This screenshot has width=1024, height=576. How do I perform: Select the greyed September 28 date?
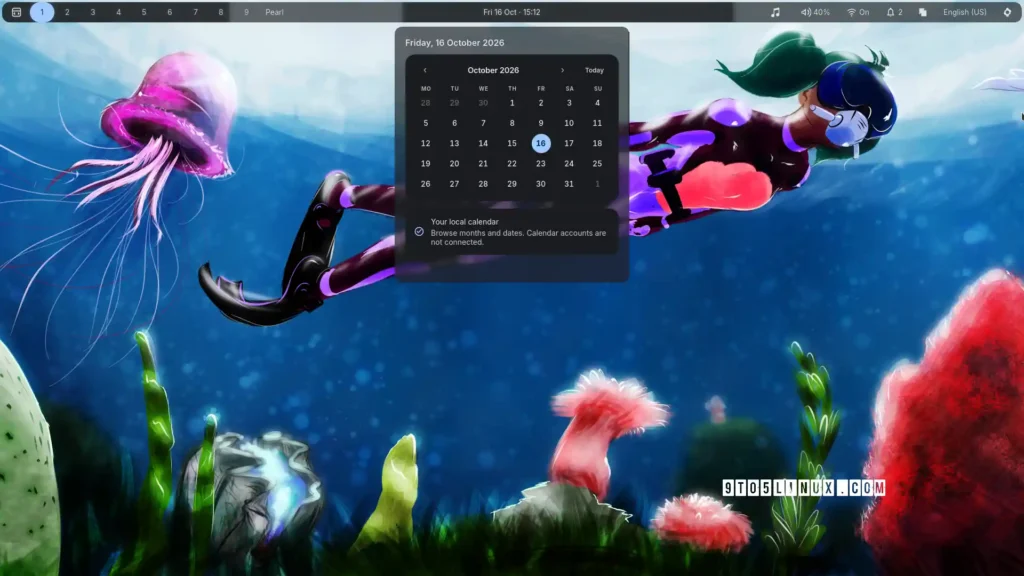point(426,103)
